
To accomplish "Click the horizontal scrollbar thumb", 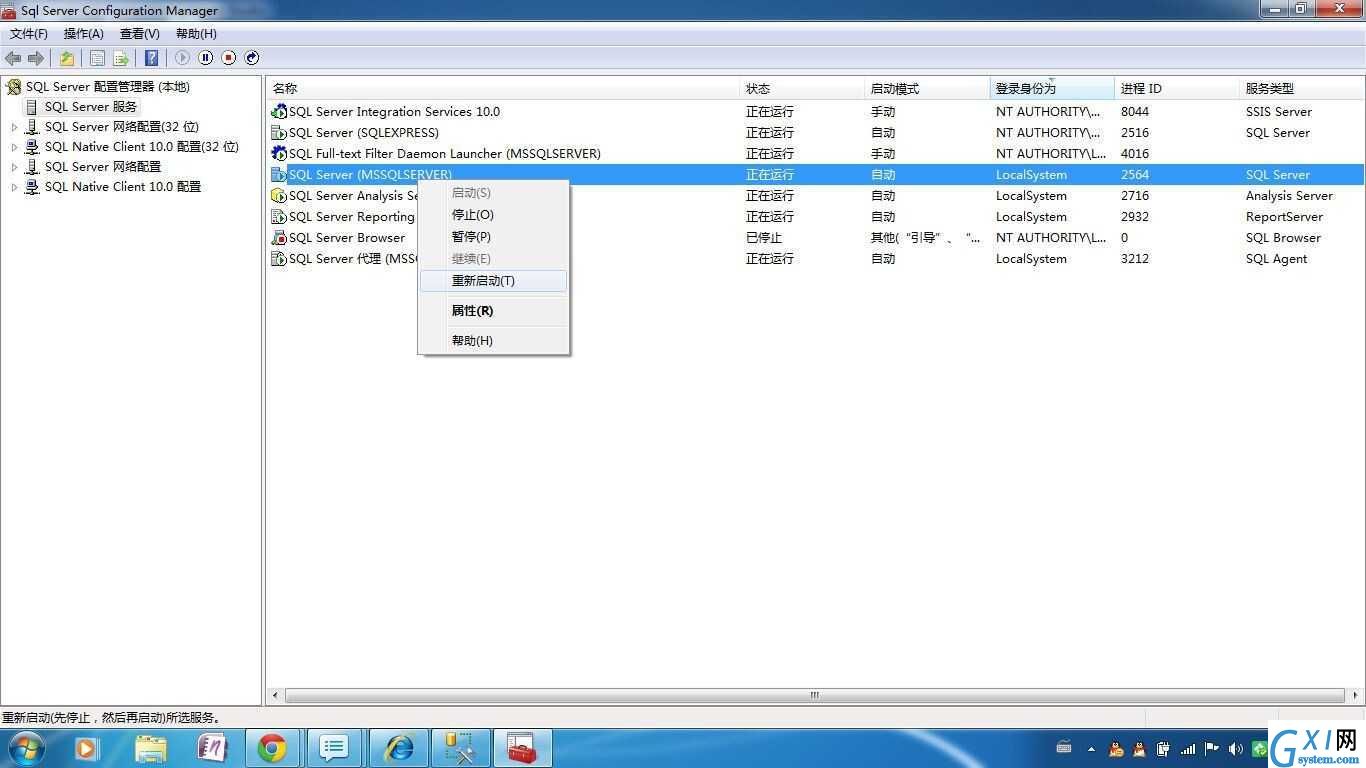I will coord(815,695).
